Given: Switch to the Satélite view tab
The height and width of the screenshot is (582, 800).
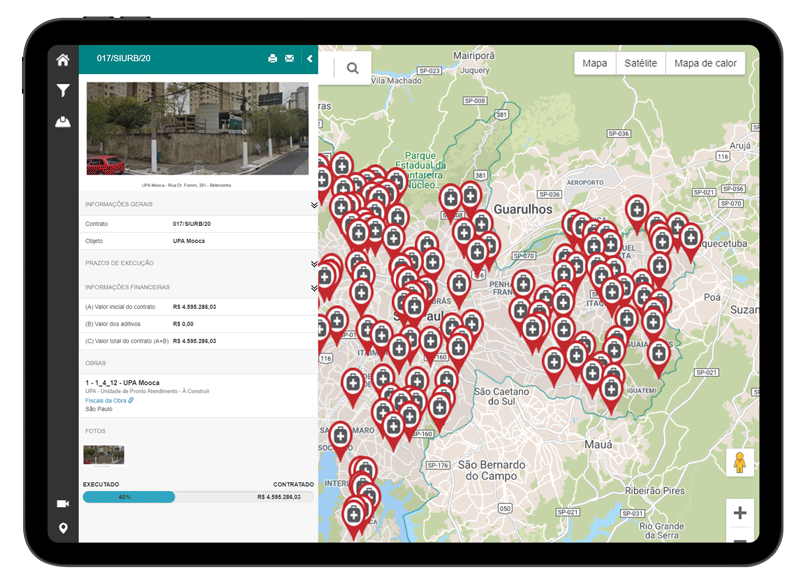Looking at the screenshot, I should (x=641, y=62).
